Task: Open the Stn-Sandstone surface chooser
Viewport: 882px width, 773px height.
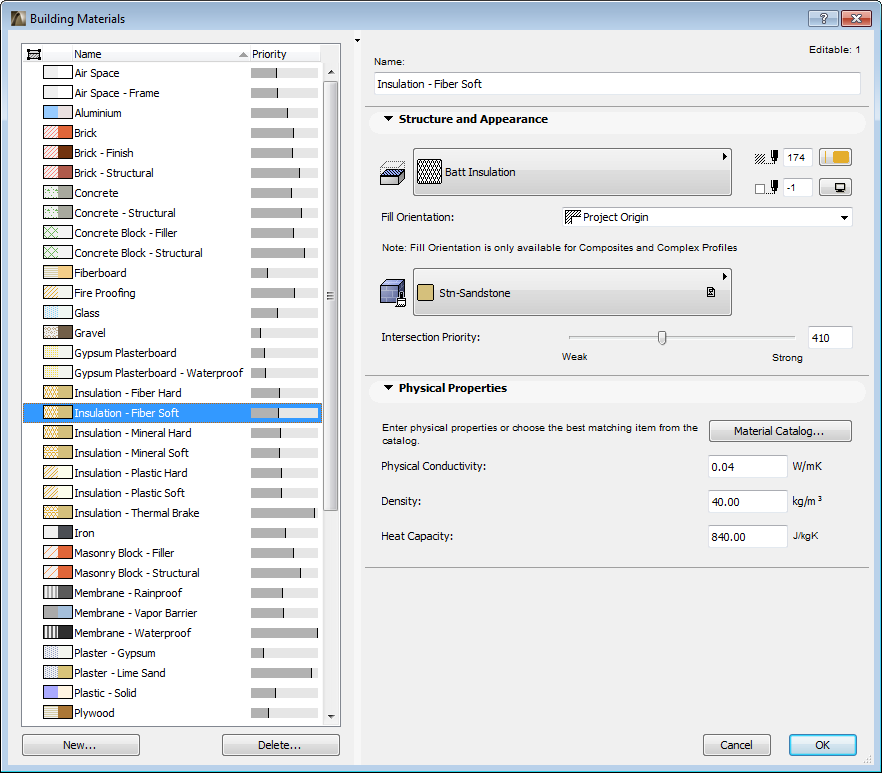Action: tap(572, 292)
